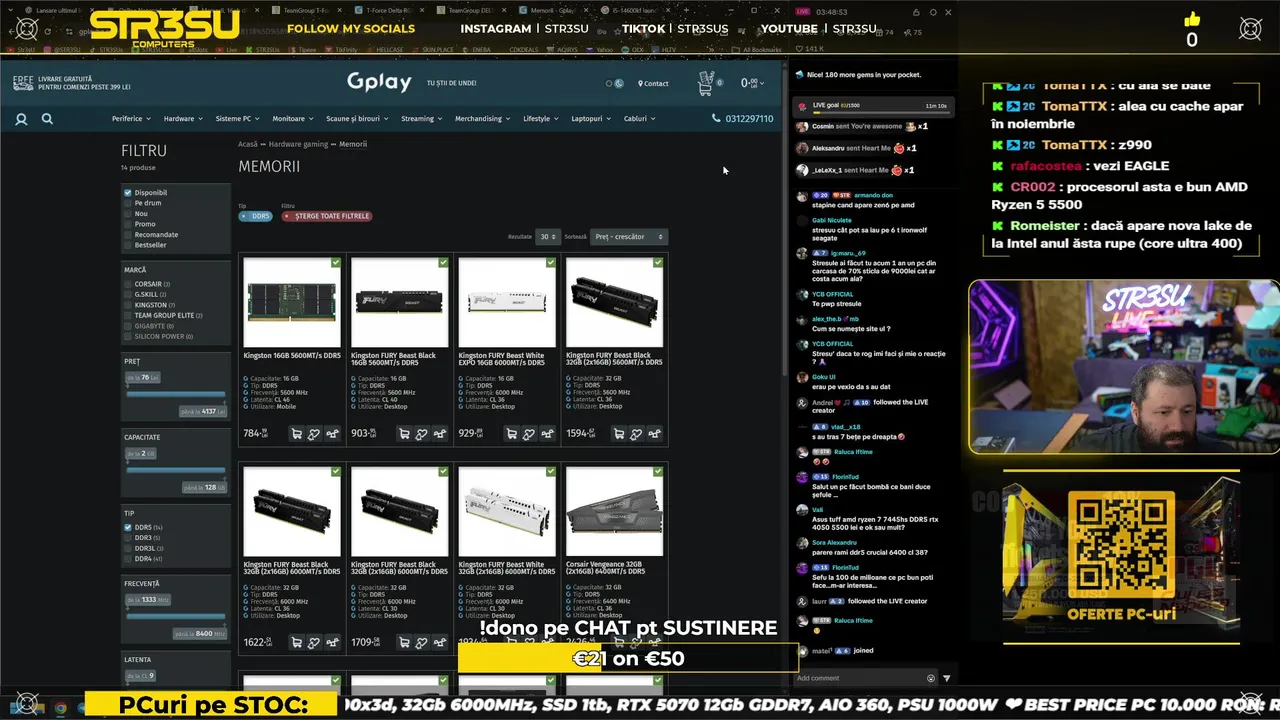1280x720 pixels.
Task: Add the 1622 lei FURY 32GB to wishlist
Action: click(314, 643)
